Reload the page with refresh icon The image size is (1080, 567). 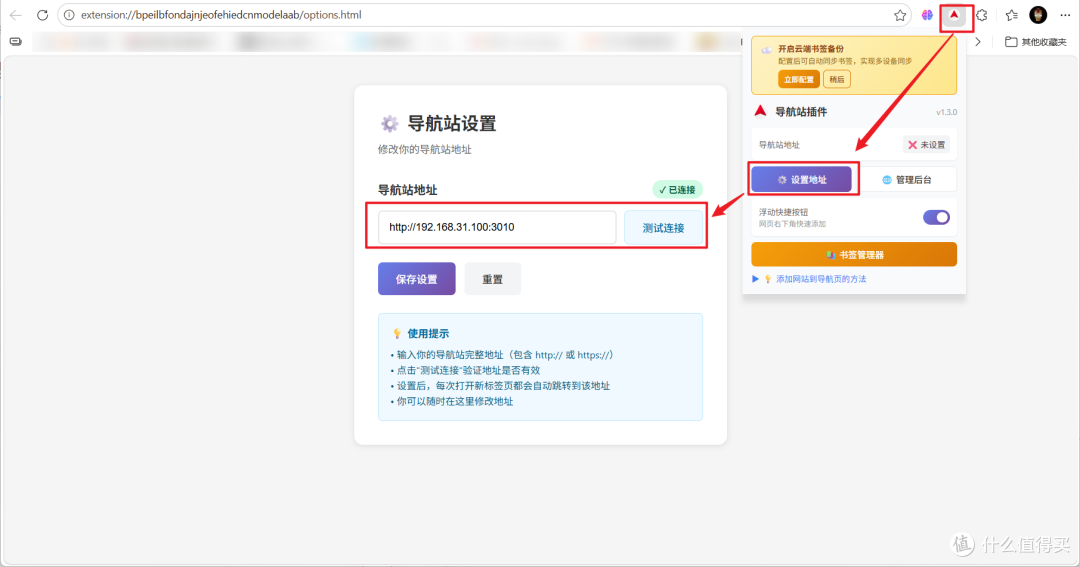[x=42, y=15]
